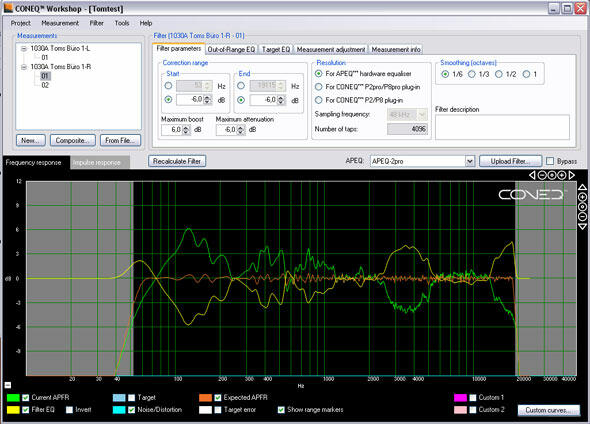Click the orange Expected APFR color swatch
590x424 pixels.
[x=205, y=398]
